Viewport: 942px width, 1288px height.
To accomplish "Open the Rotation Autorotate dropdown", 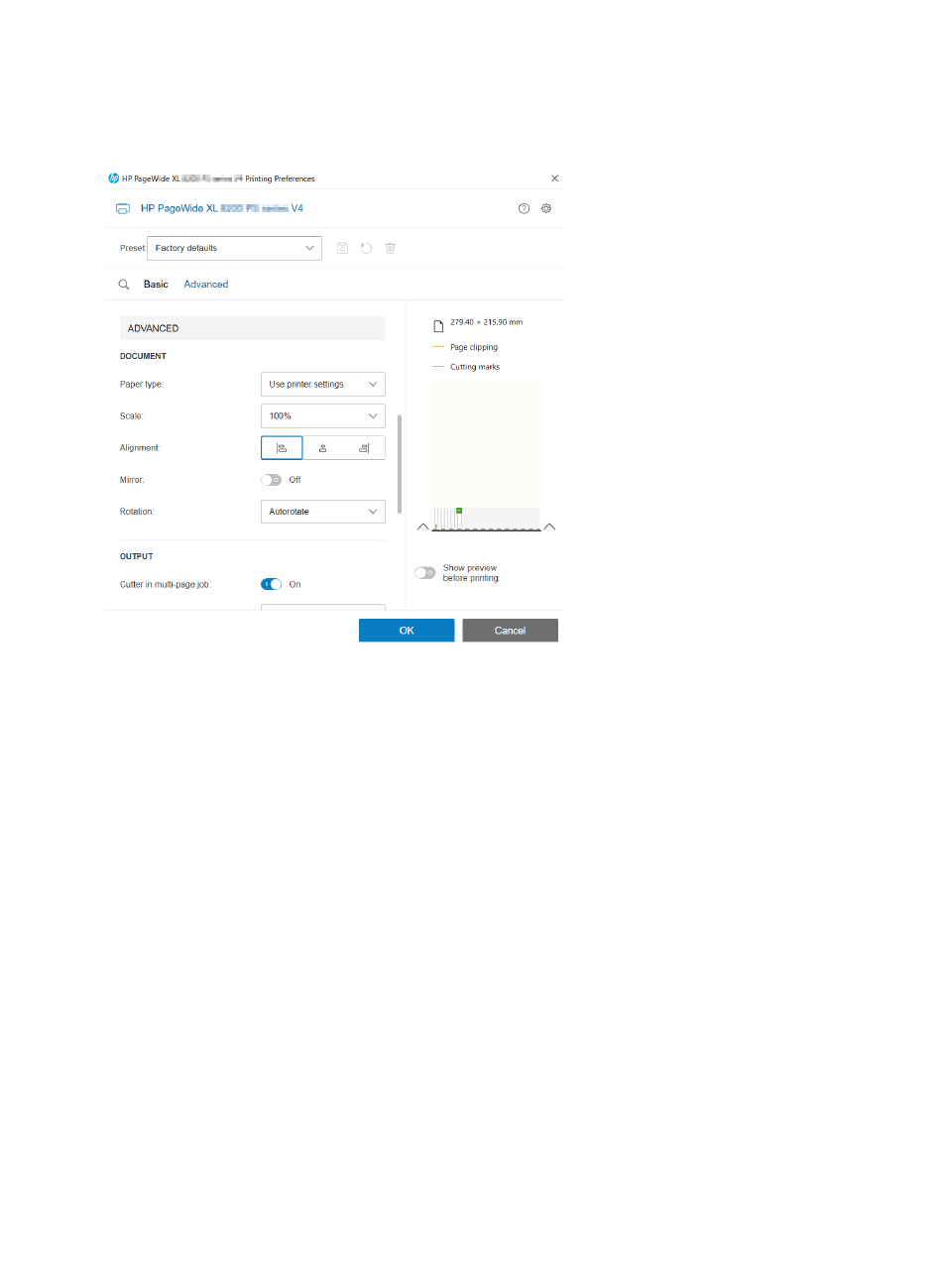I will coord(322,512).
